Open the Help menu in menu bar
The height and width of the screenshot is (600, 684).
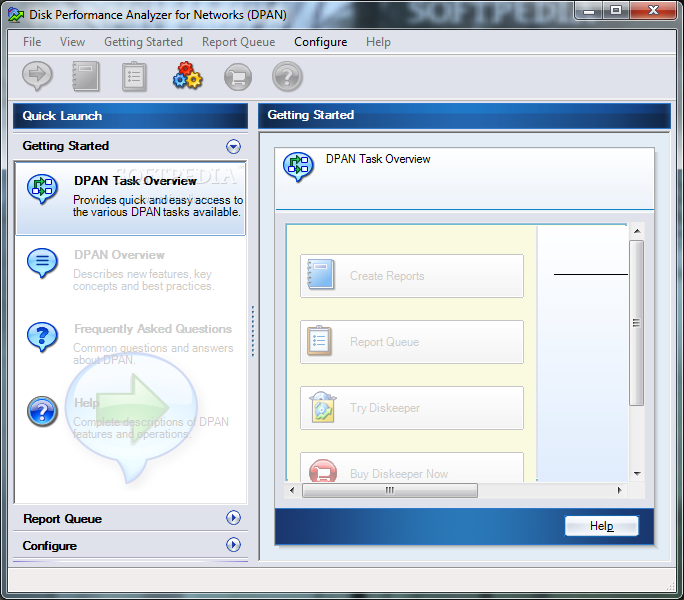[x=378, y=42]
